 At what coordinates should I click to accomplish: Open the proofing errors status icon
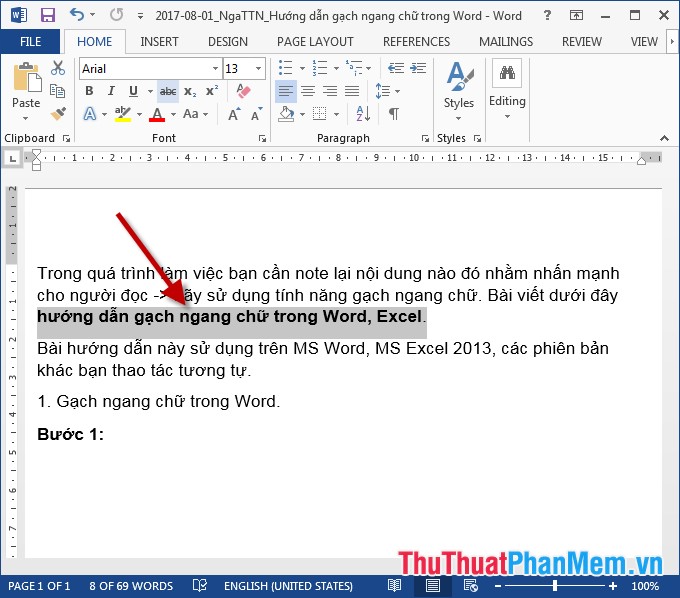click(x=200, y=586)
